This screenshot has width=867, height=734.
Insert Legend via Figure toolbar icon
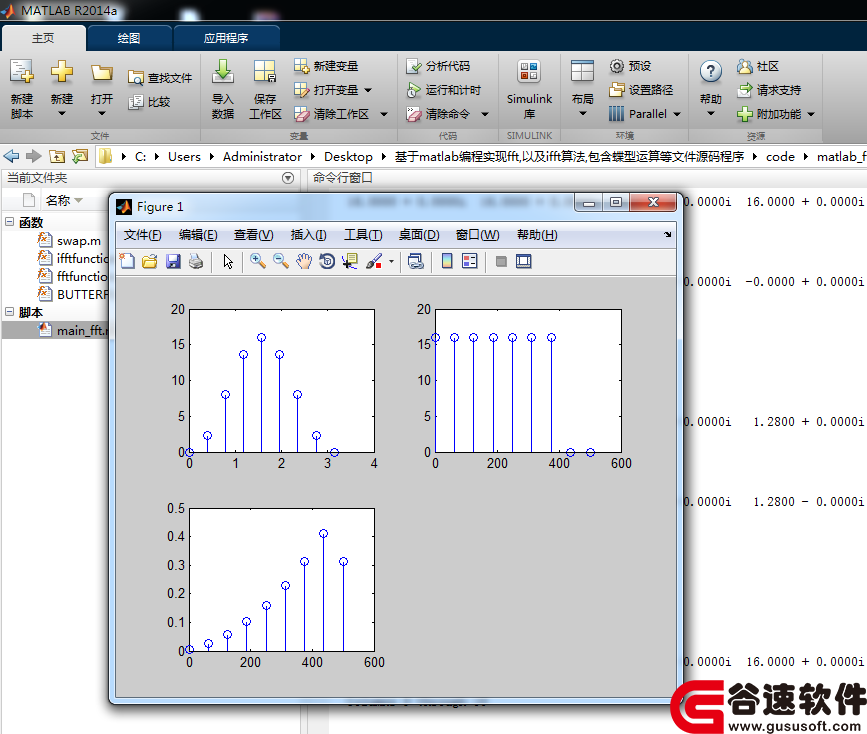pyautogui.click(x=469, y=261)
